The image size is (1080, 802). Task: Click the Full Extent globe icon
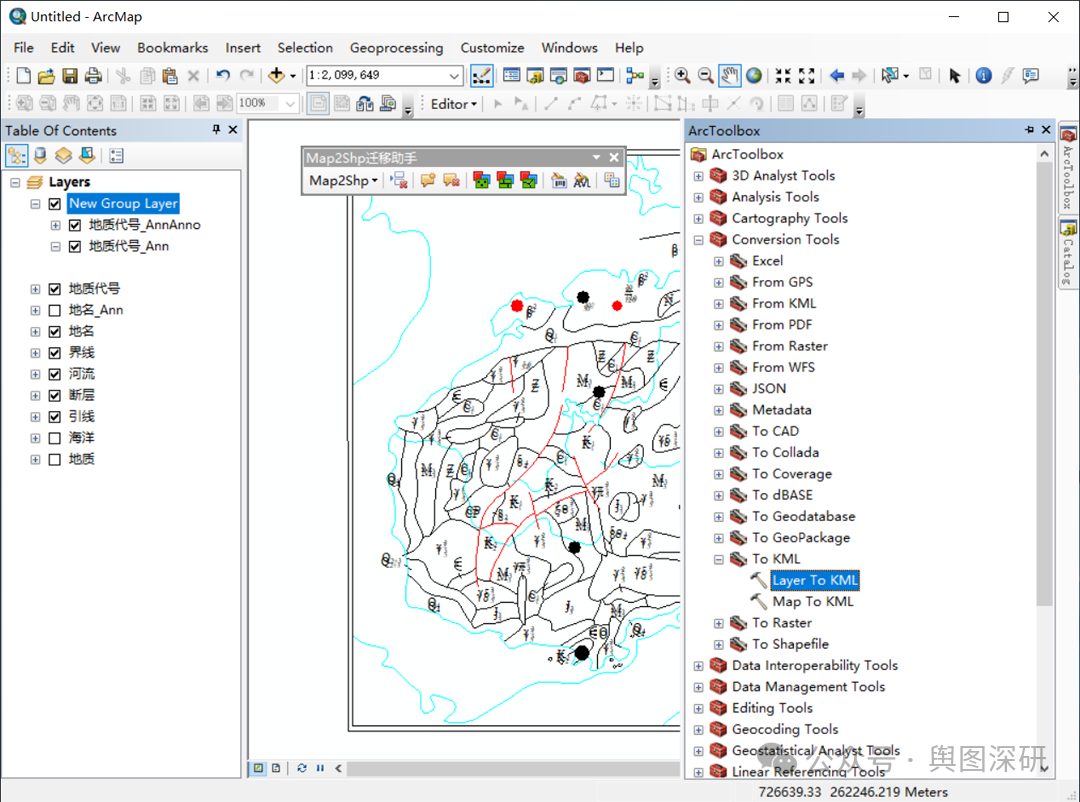point(754,75)
